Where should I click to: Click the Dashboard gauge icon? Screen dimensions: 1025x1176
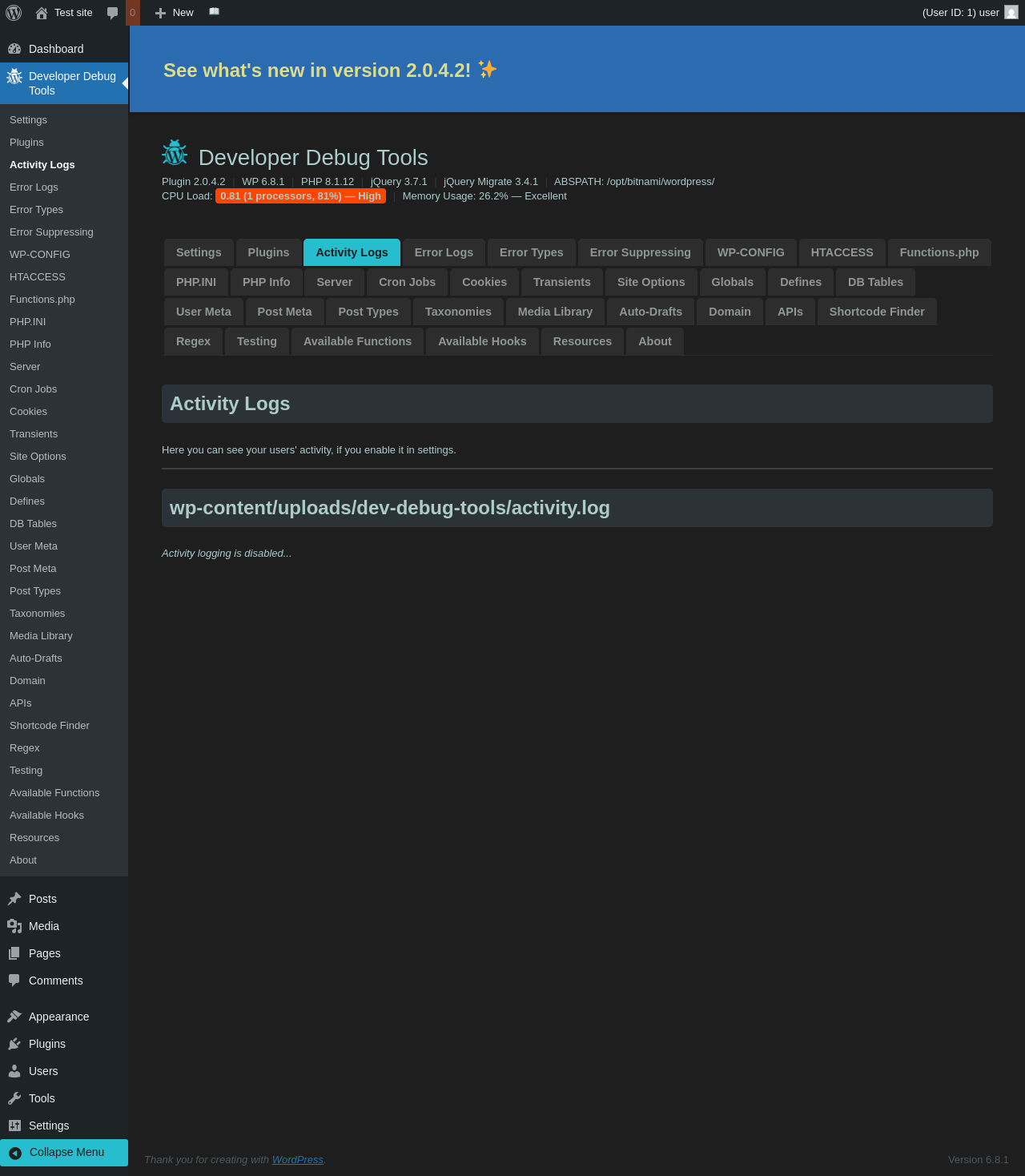click(14, 49)
